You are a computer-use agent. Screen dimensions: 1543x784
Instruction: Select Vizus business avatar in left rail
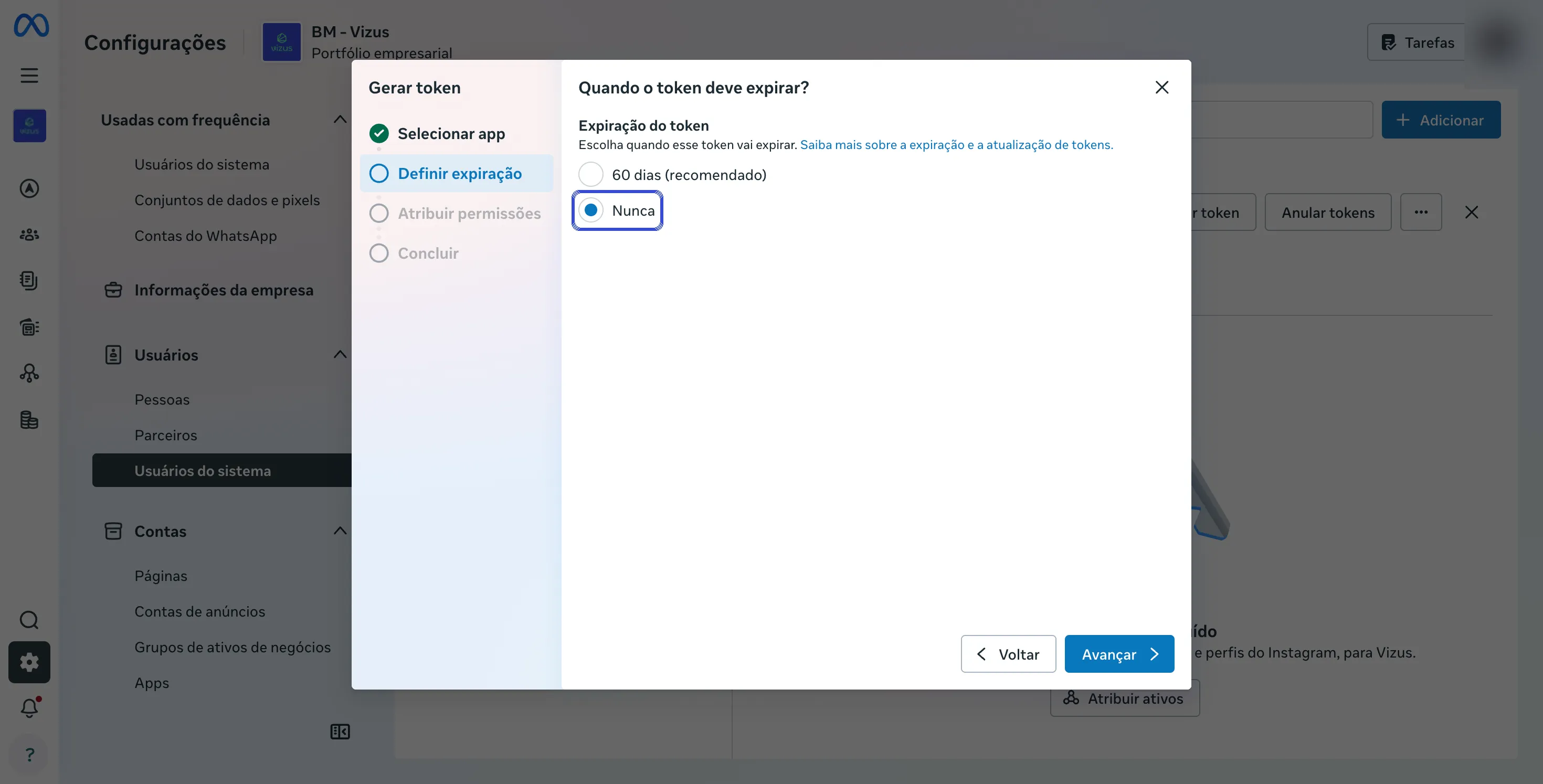click(29, 126)
